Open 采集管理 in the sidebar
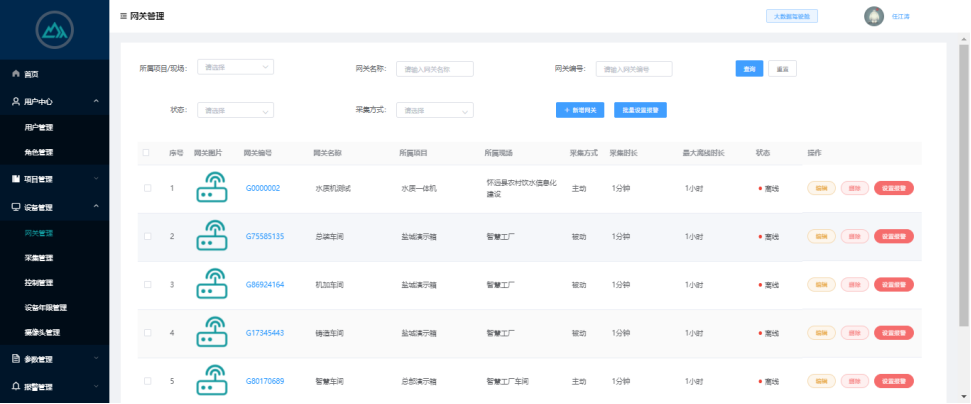Screen dimensions: 971x404 click(x=38, y=258)
